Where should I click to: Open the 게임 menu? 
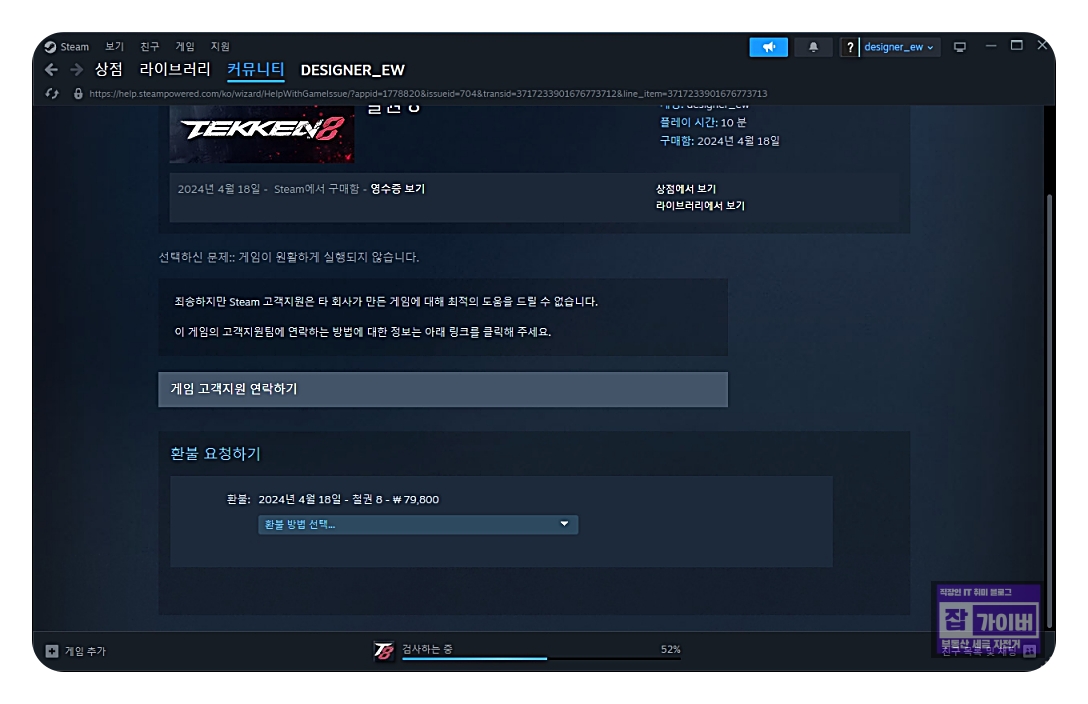tap(185, 46)
